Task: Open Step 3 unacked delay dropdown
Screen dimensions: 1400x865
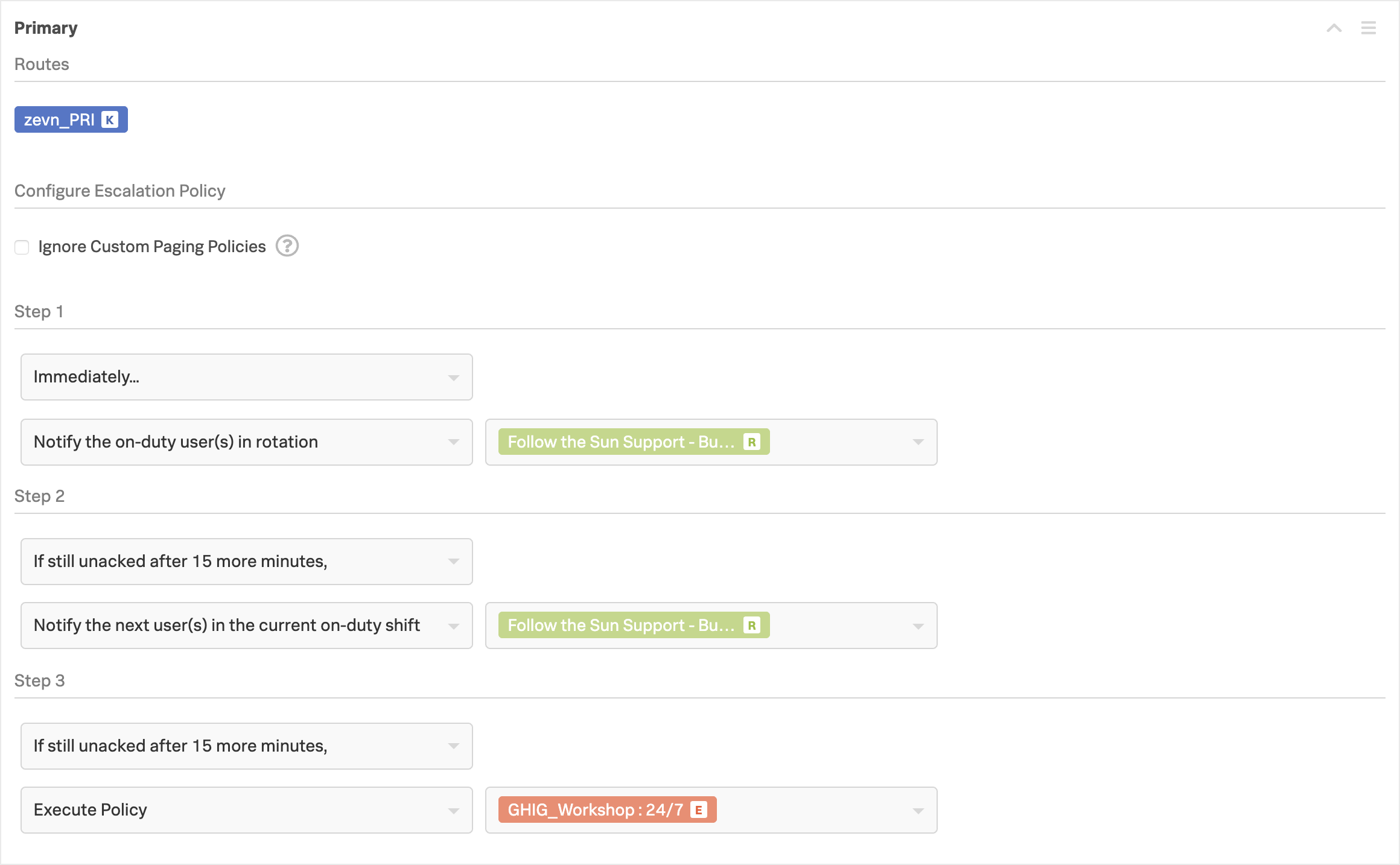Action: (x=246, y=746)
